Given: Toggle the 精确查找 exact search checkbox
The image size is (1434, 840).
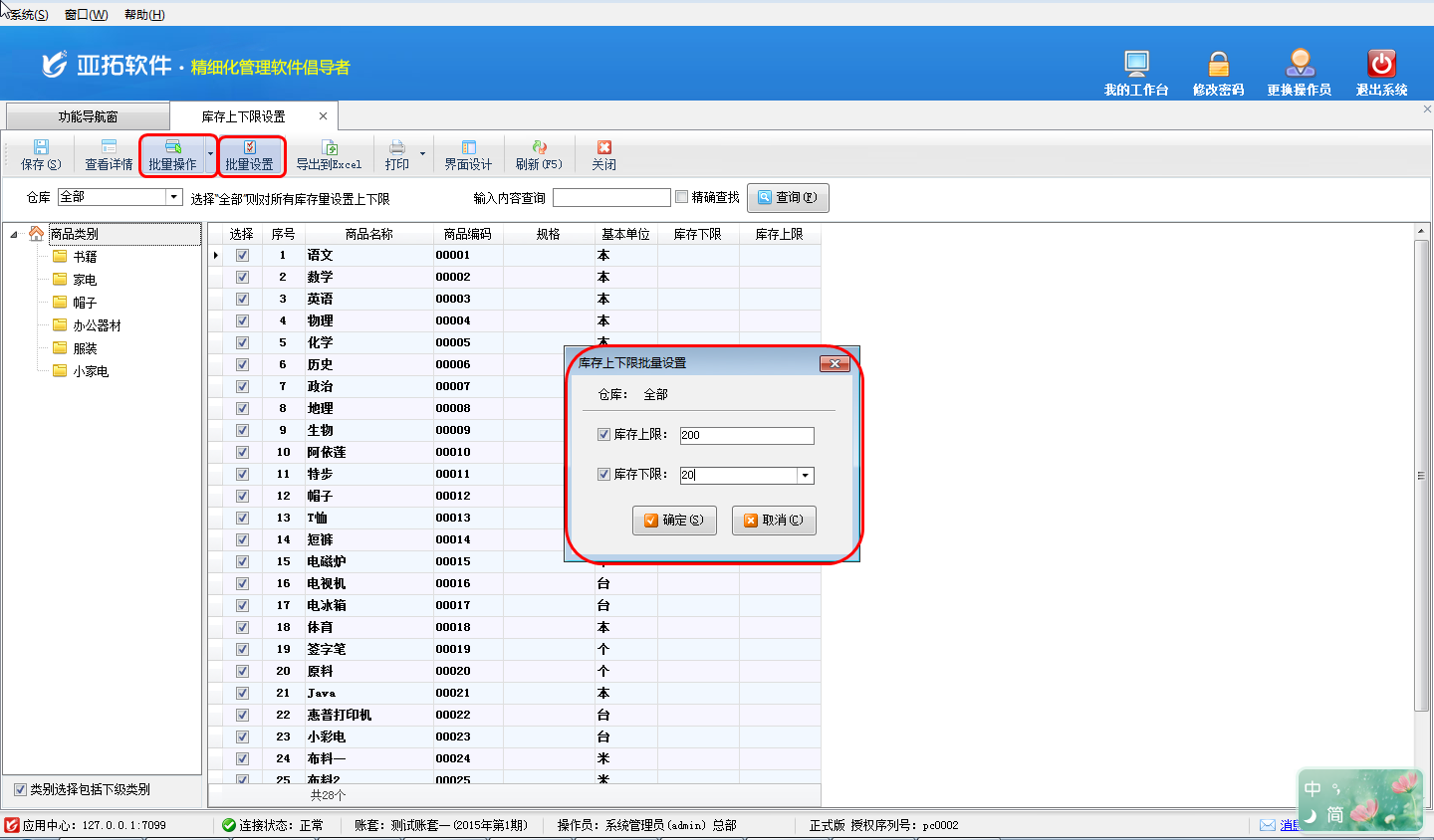Looking at the screenshot, I should tap(682, 197).
